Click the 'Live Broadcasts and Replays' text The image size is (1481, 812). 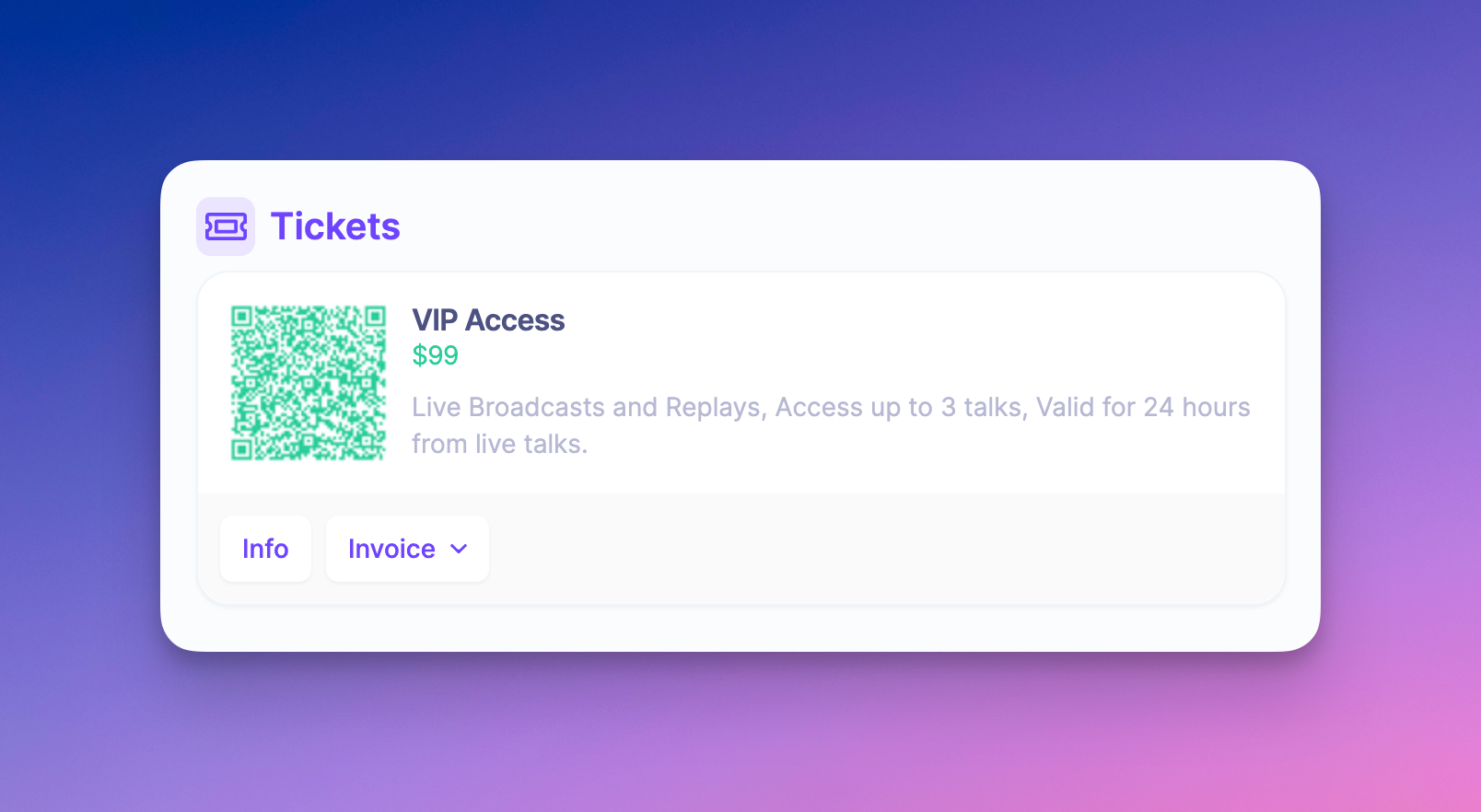pos(589,407)
